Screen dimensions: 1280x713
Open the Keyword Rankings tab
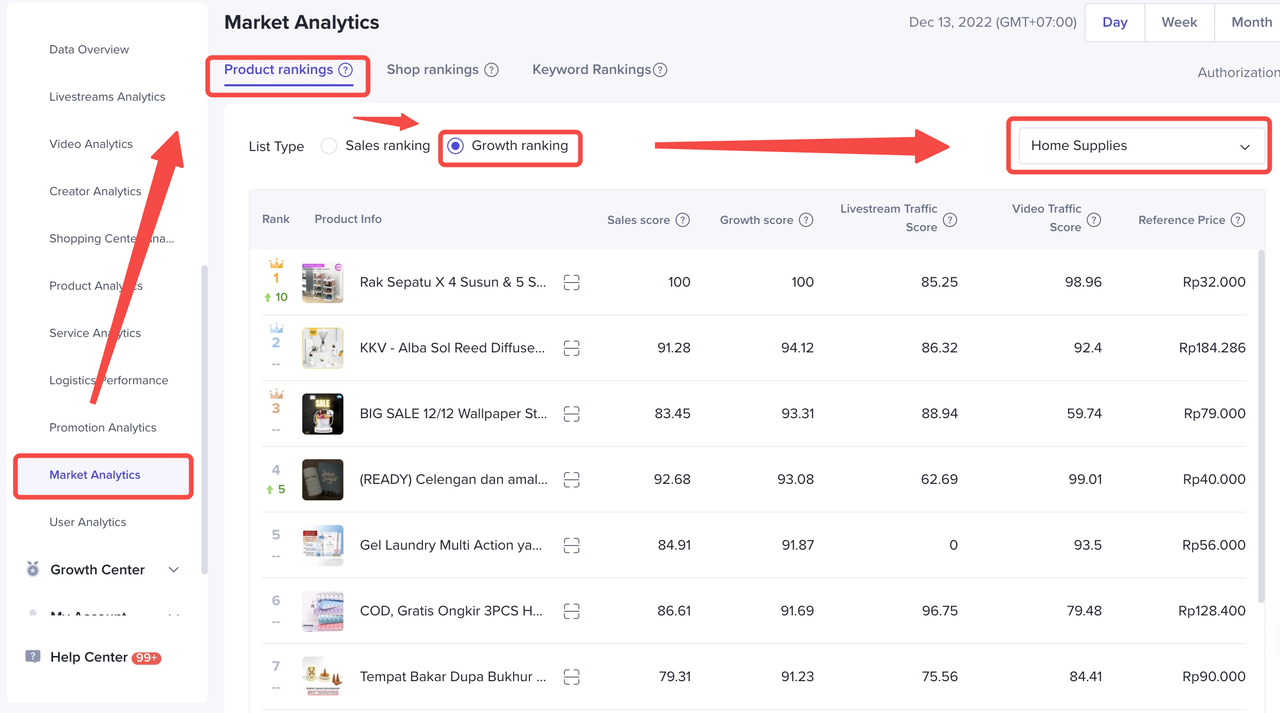pos(591,70)
